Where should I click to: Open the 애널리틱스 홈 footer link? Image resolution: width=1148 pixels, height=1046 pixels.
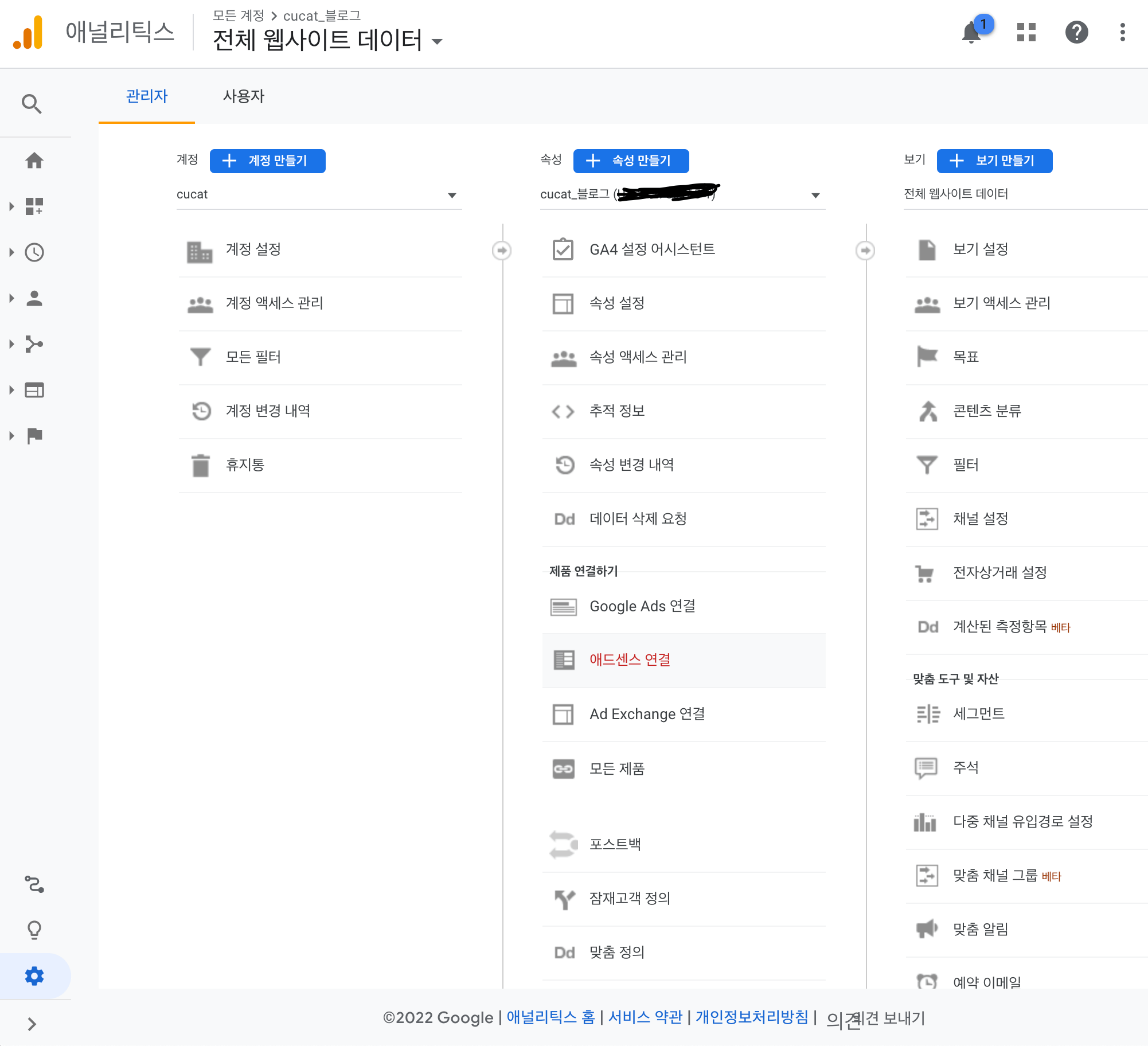[550, 1017]
